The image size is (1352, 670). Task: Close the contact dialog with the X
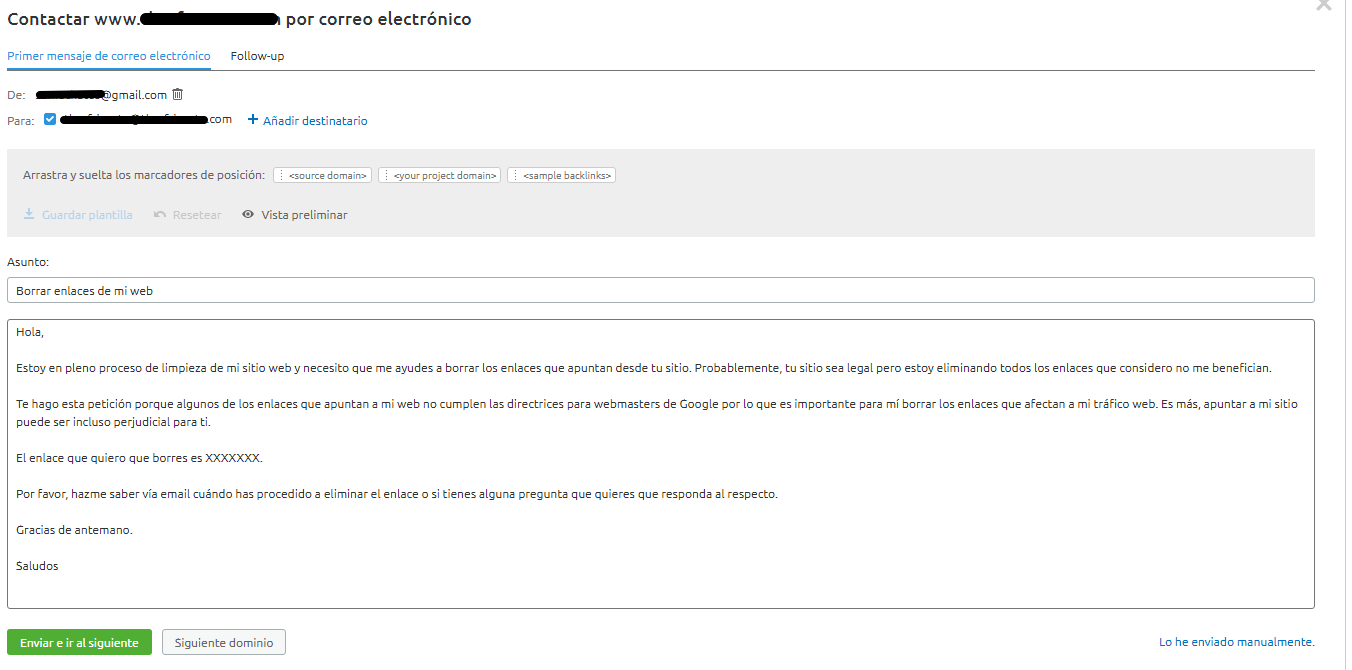tap(1324, 7)
